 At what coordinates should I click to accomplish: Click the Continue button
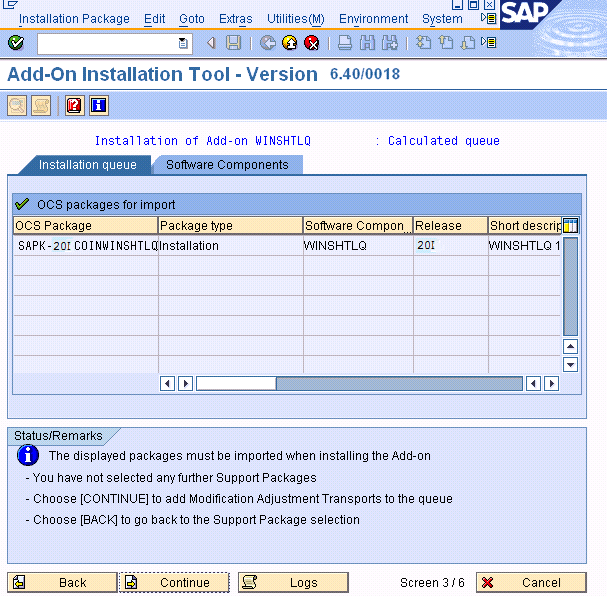pyautogui.click(x=174, y=582)
